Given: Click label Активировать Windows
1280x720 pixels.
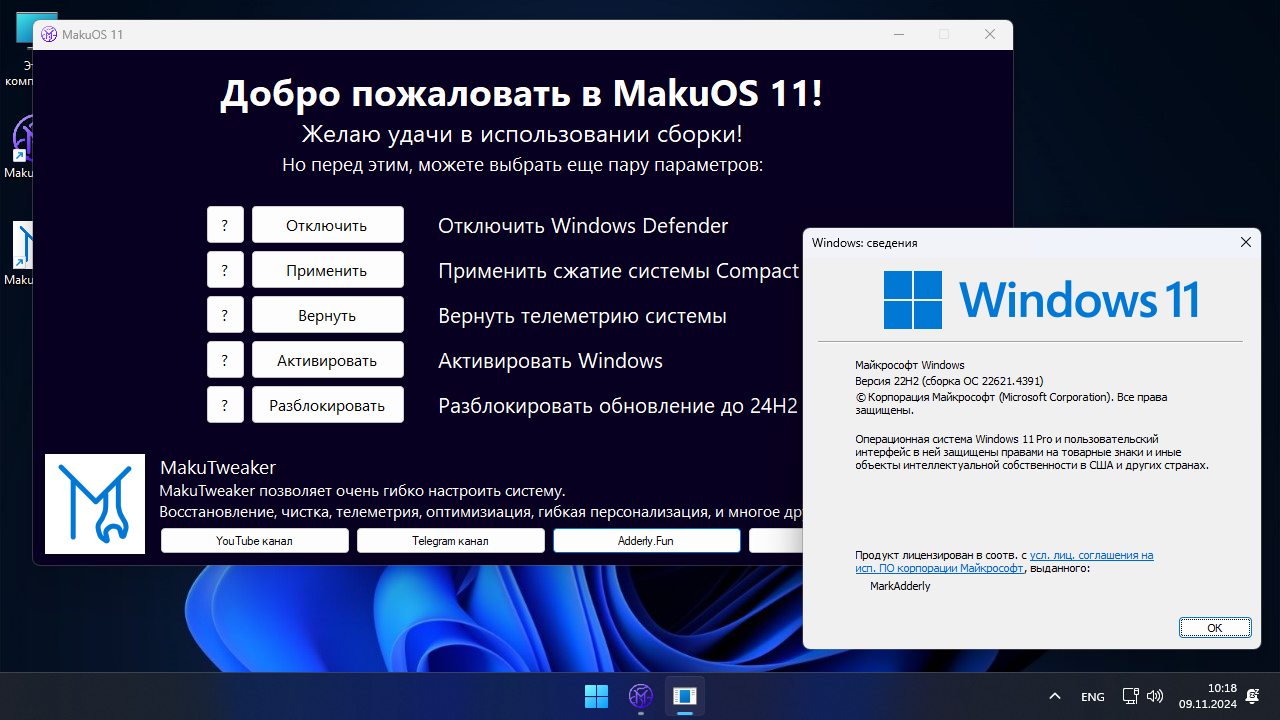Looking at the screenshot, I should tap(550, 361).
